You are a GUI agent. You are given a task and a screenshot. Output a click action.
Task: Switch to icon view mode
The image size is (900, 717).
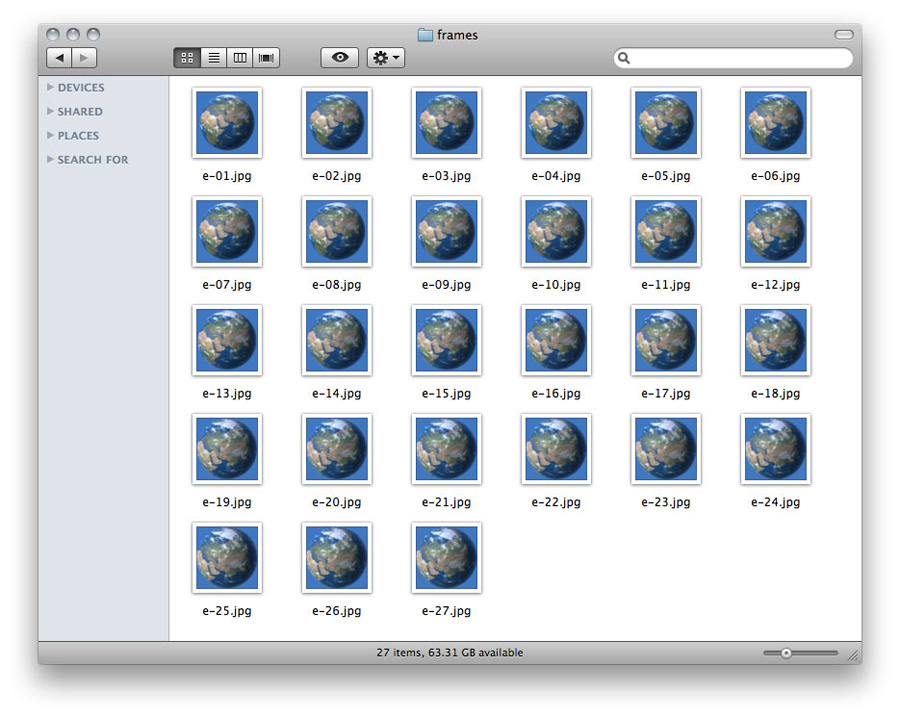[187, 58]
